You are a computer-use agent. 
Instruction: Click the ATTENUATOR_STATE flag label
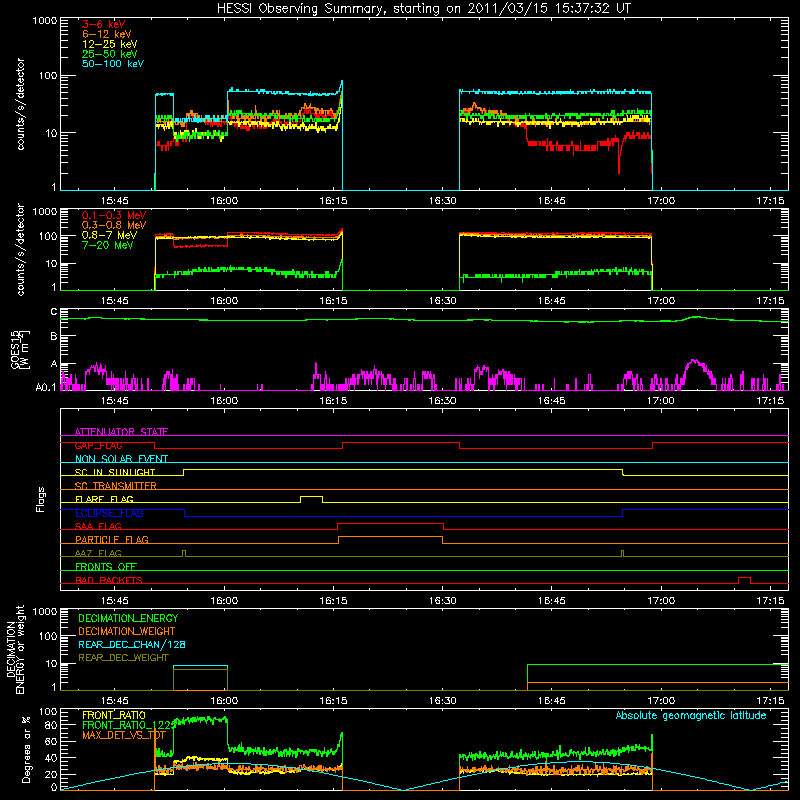tap(121, 432)
